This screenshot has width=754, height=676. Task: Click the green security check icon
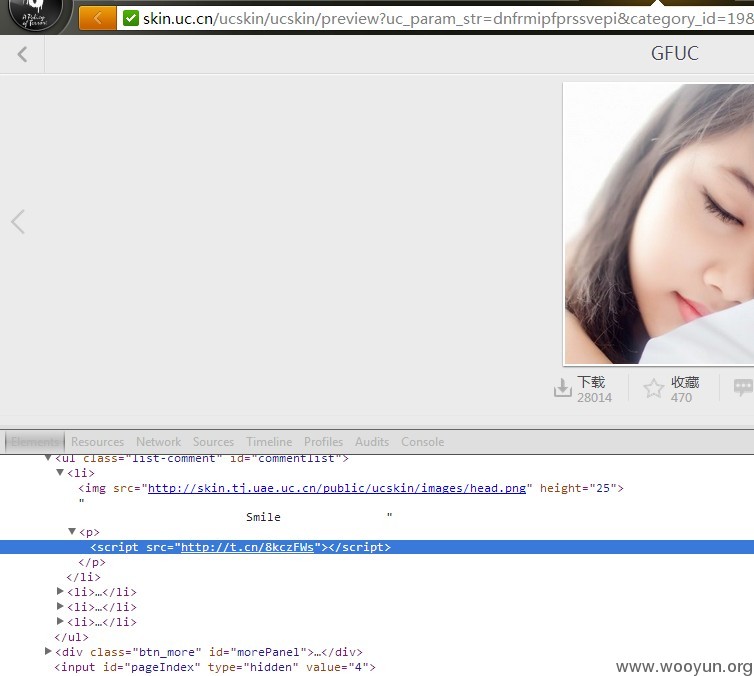tap(130, 18)
